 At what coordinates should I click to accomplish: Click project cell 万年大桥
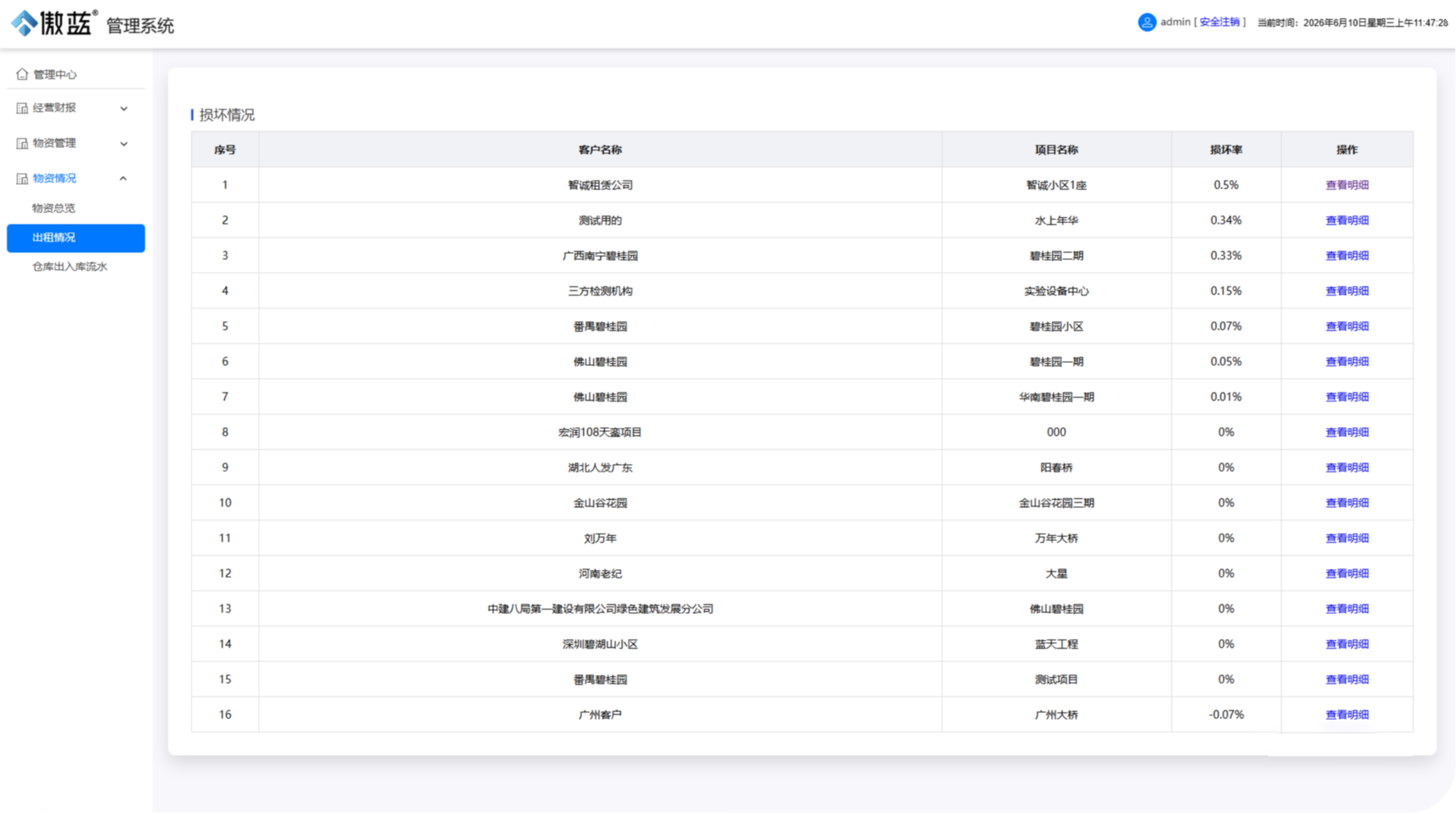1056,538
